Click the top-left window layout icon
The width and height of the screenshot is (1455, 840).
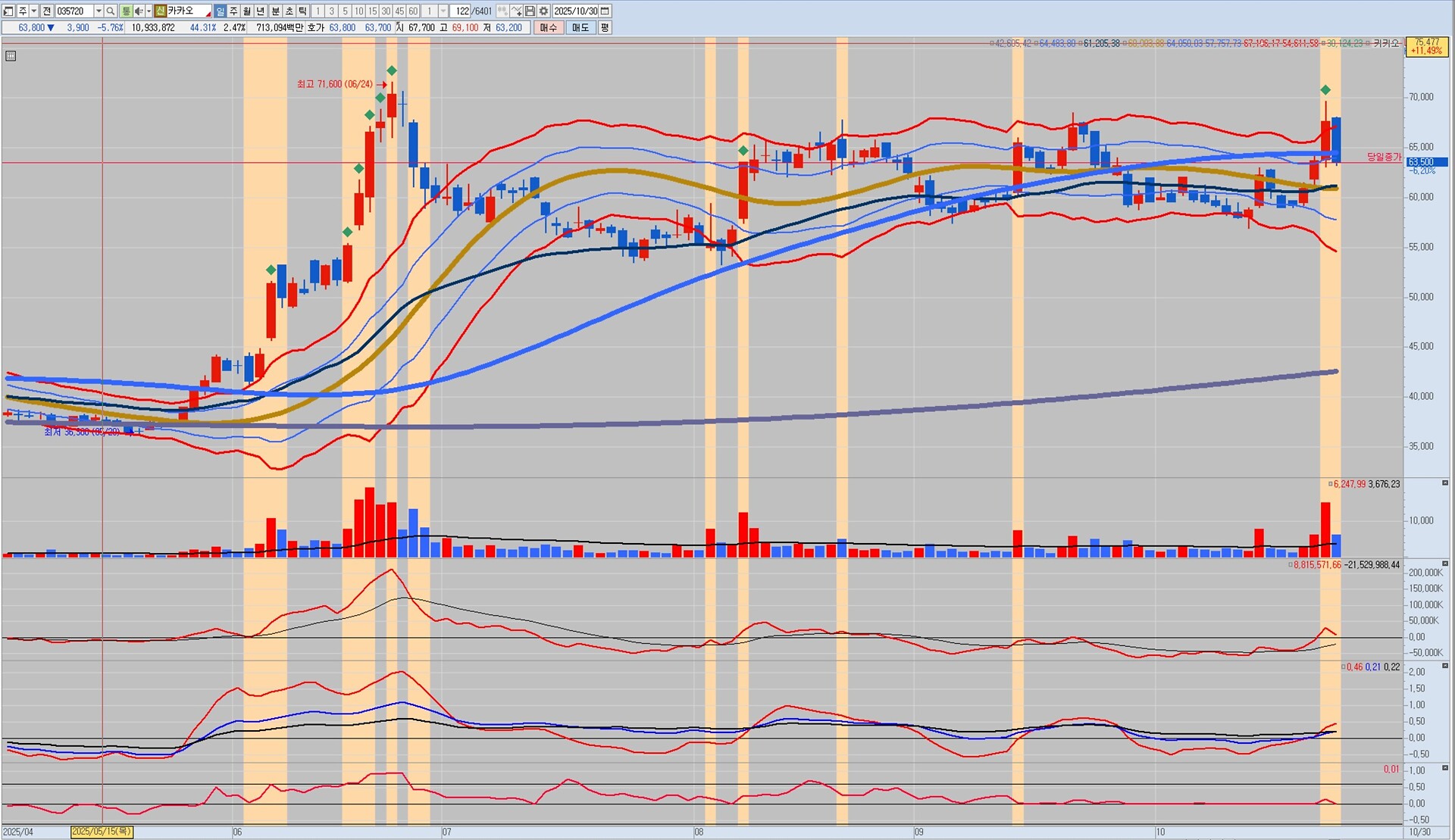[8, 11]
